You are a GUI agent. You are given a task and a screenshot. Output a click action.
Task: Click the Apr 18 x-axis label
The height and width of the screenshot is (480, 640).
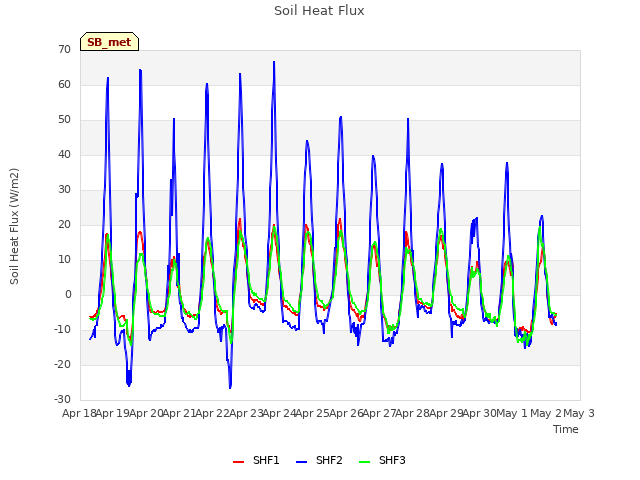point(79,413)
